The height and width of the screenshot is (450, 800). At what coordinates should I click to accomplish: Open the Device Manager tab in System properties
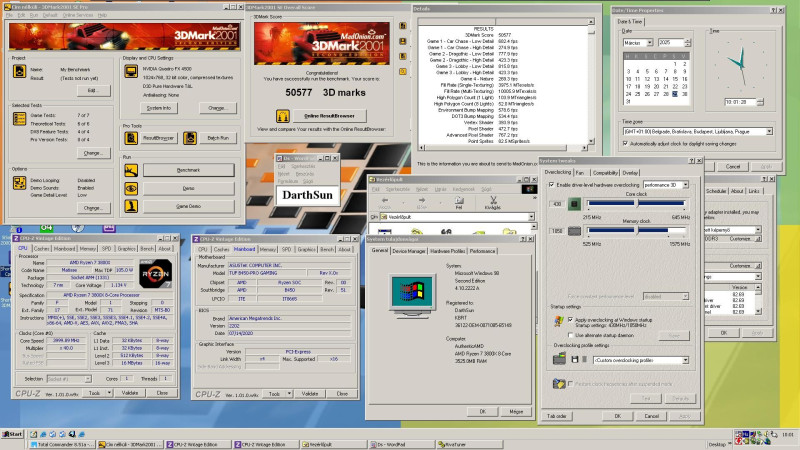409,251
